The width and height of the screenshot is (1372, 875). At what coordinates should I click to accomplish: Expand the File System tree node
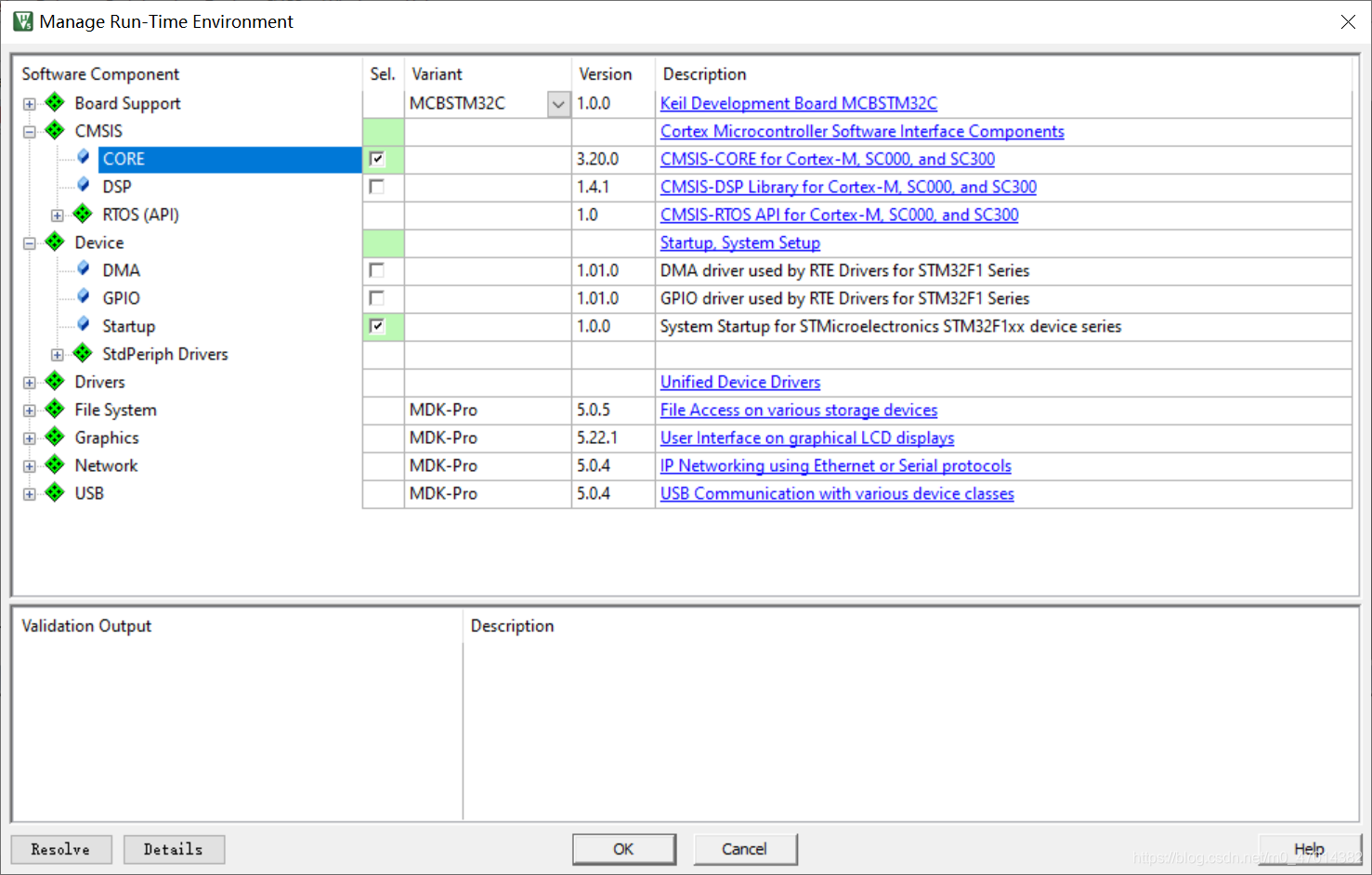click(x=30, y=411)
